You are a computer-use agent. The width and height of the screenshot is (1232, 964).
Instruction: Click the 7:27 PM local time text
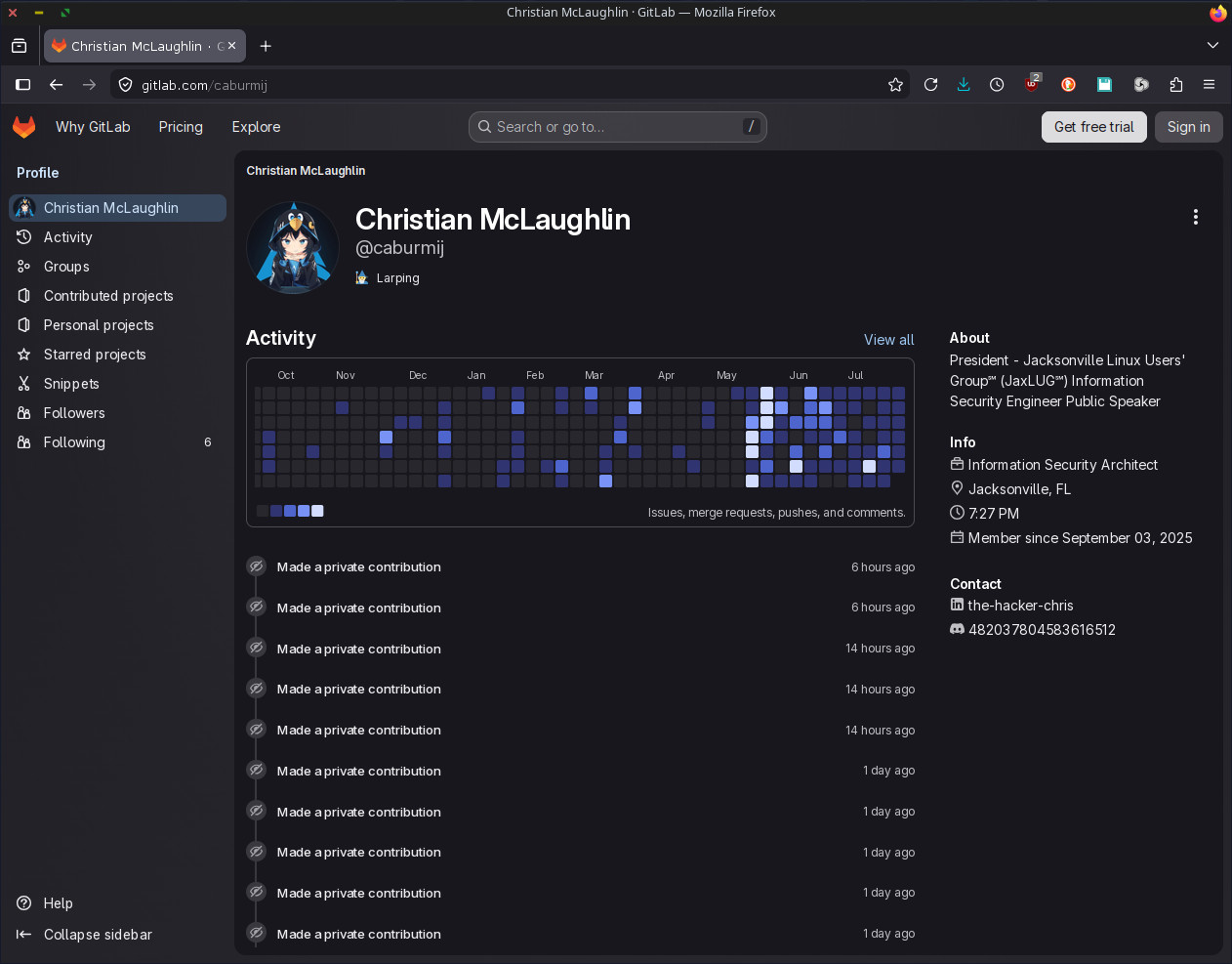pyautogui.click(x=993, y=514)
